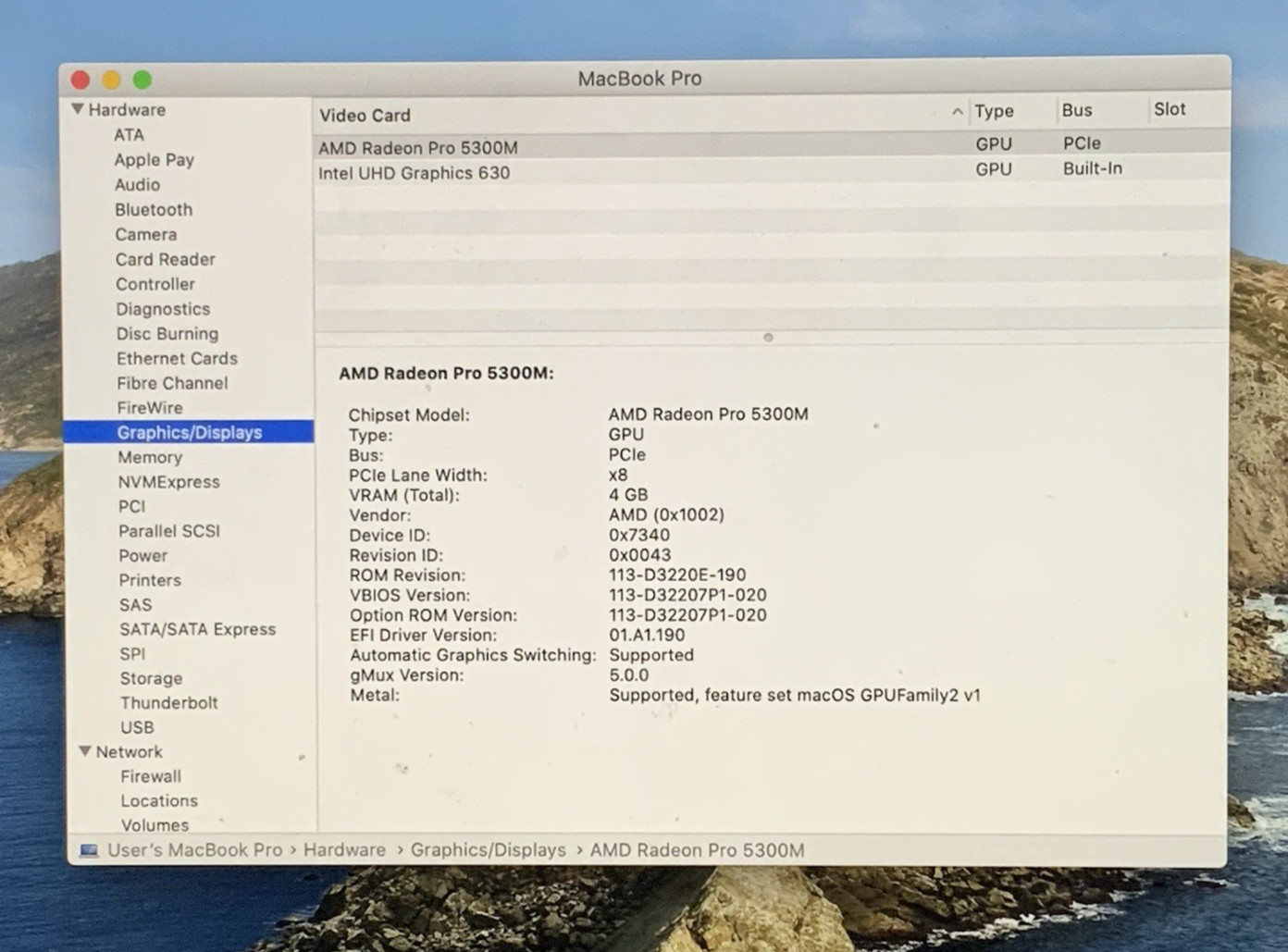Select Apple Pay in the sidebar
Screen dimensions: 1288x952
point(154,160)
